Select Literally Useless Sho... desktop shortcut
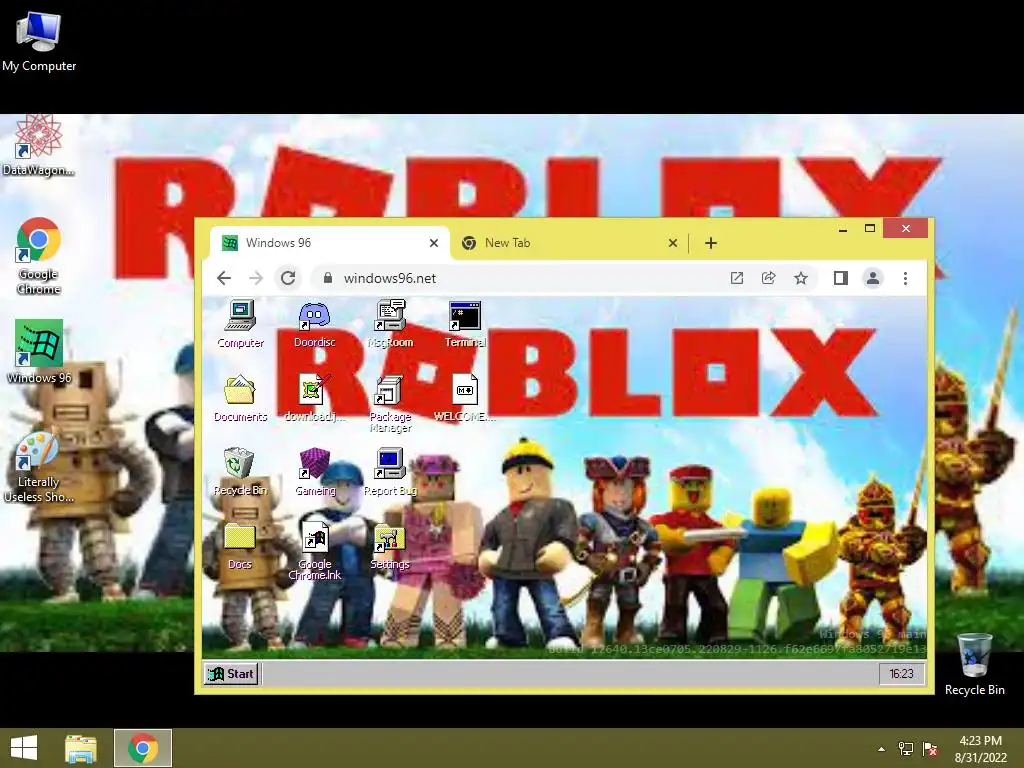Screen dimensions: 1024x768 [39, 468]
